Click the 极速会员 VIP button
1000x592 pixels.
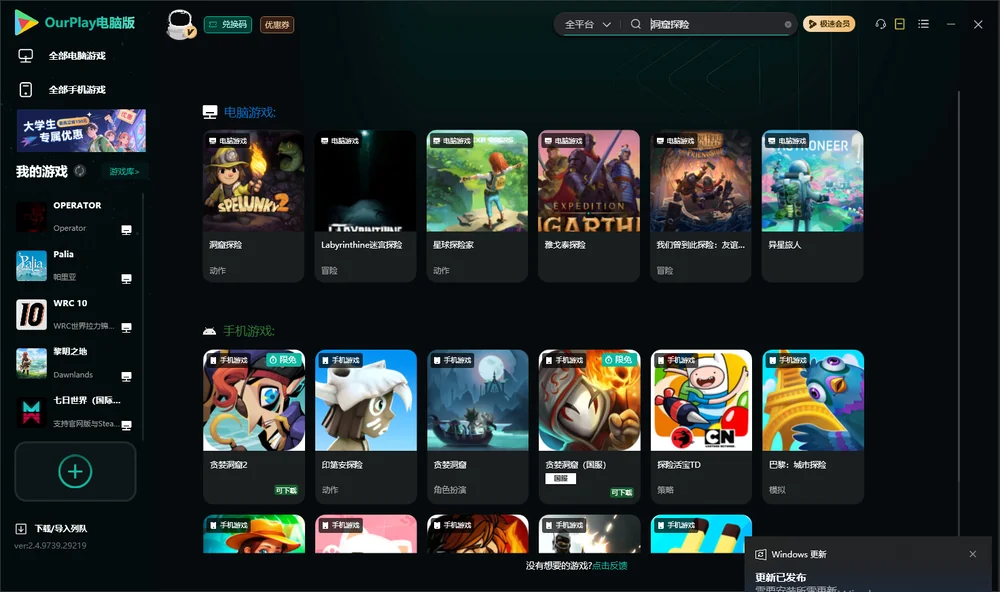[x=828, y=24]
